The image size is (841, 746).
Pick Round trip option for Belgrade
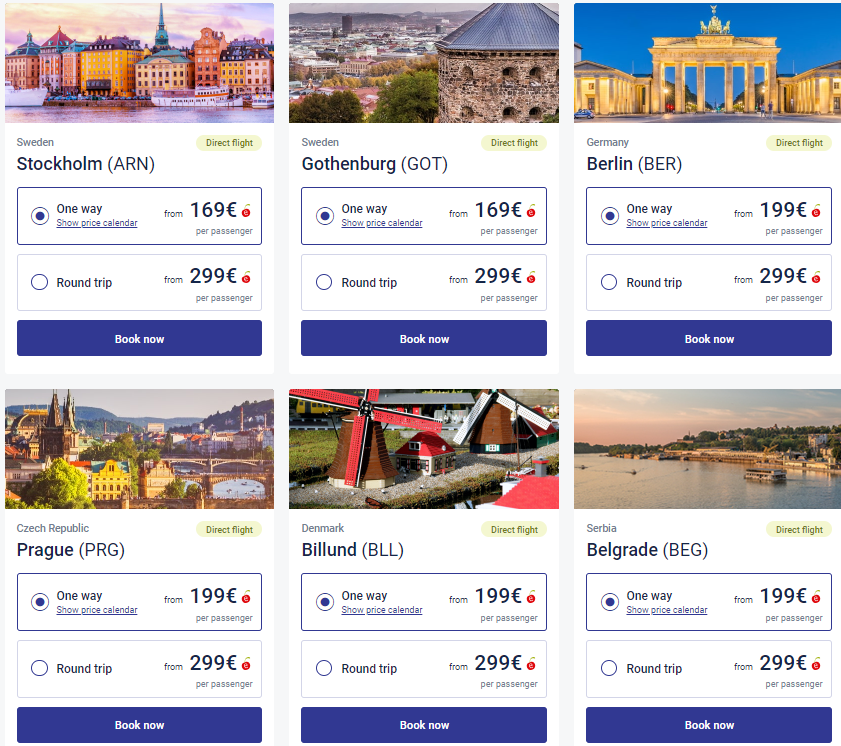click(609, 668)
